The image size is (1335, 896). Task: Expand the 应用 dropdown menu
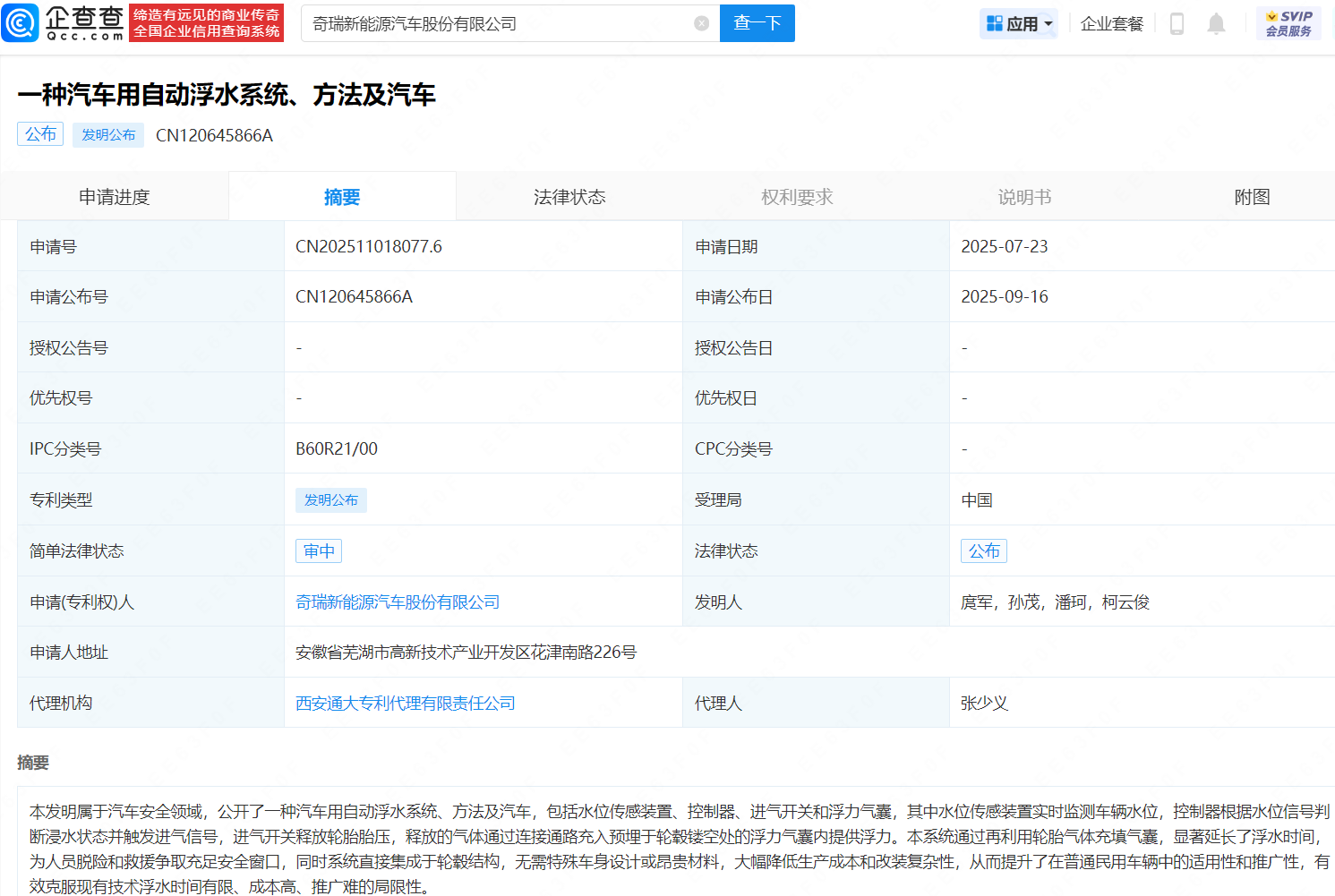tap(1019, 23)
